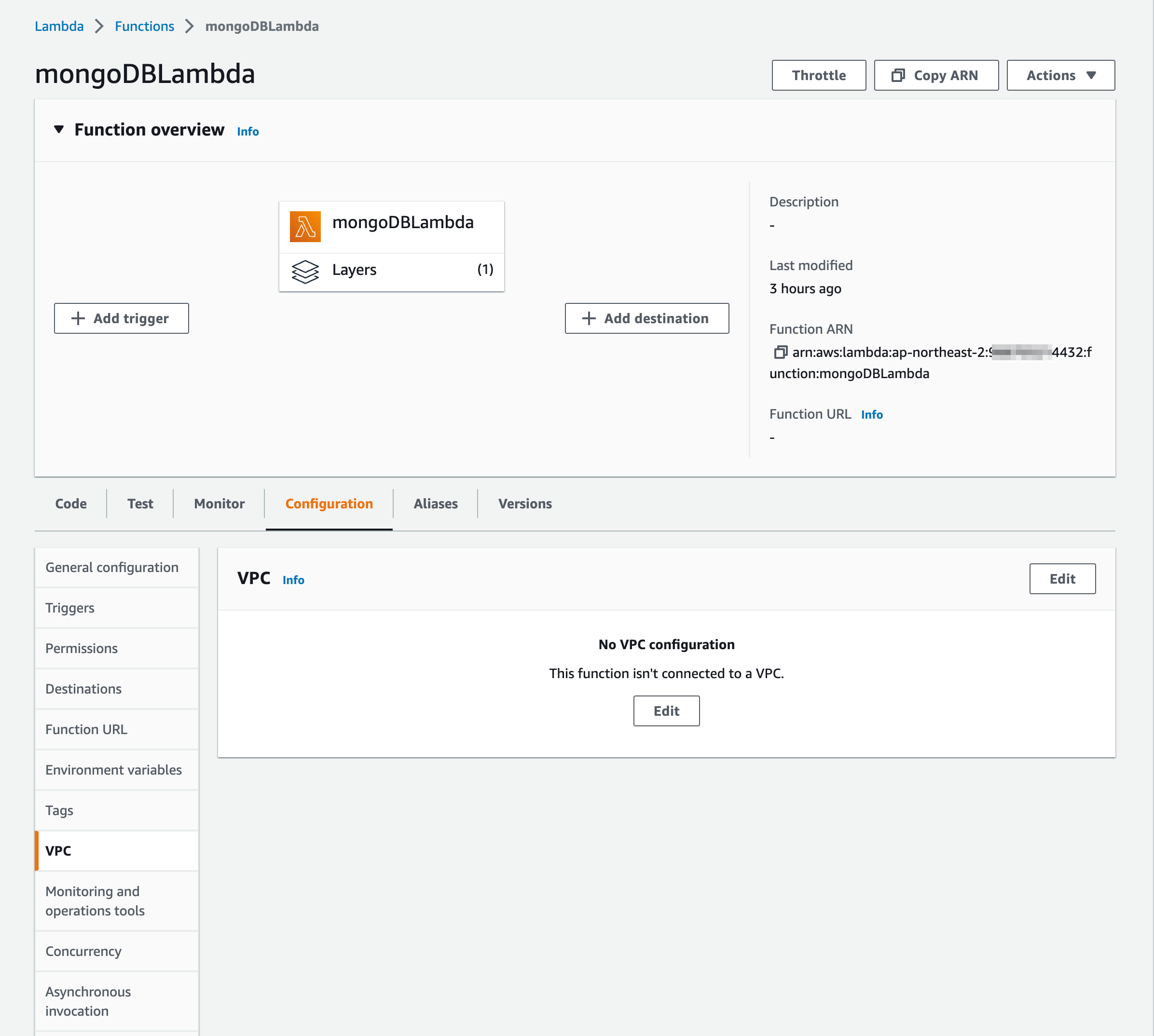The width and height of the screenshot is (1154, 1036).
Task: Open the Triggers configuration section
Action: (69, 607)
